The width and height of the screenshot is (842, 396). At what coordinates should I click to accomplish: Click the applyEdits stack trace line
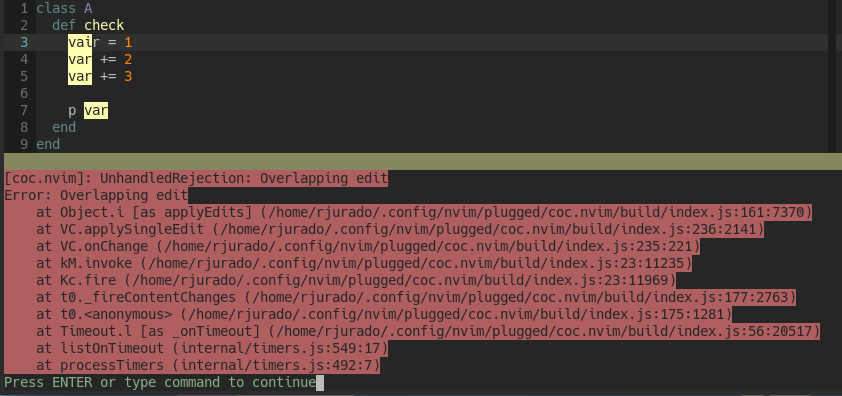click(424, 213)
